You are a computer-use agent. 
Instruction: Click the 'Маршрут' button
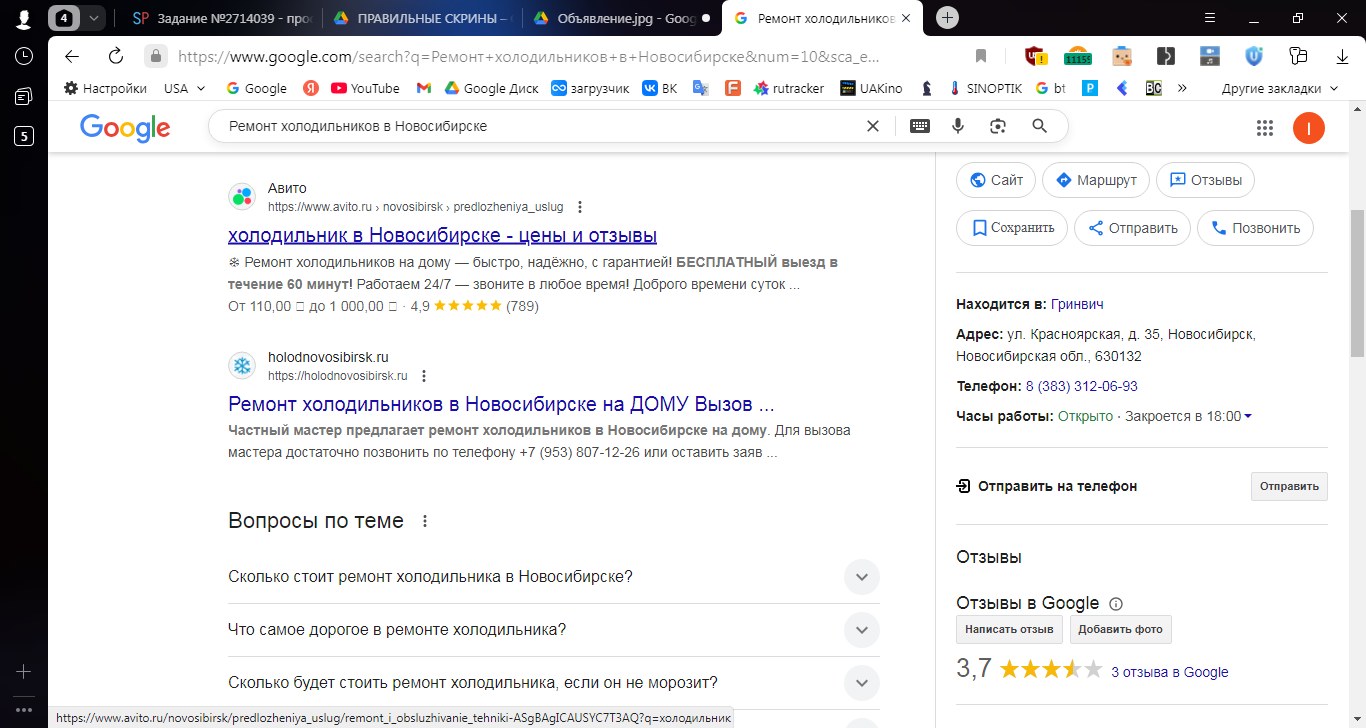tap(1096, 180)
